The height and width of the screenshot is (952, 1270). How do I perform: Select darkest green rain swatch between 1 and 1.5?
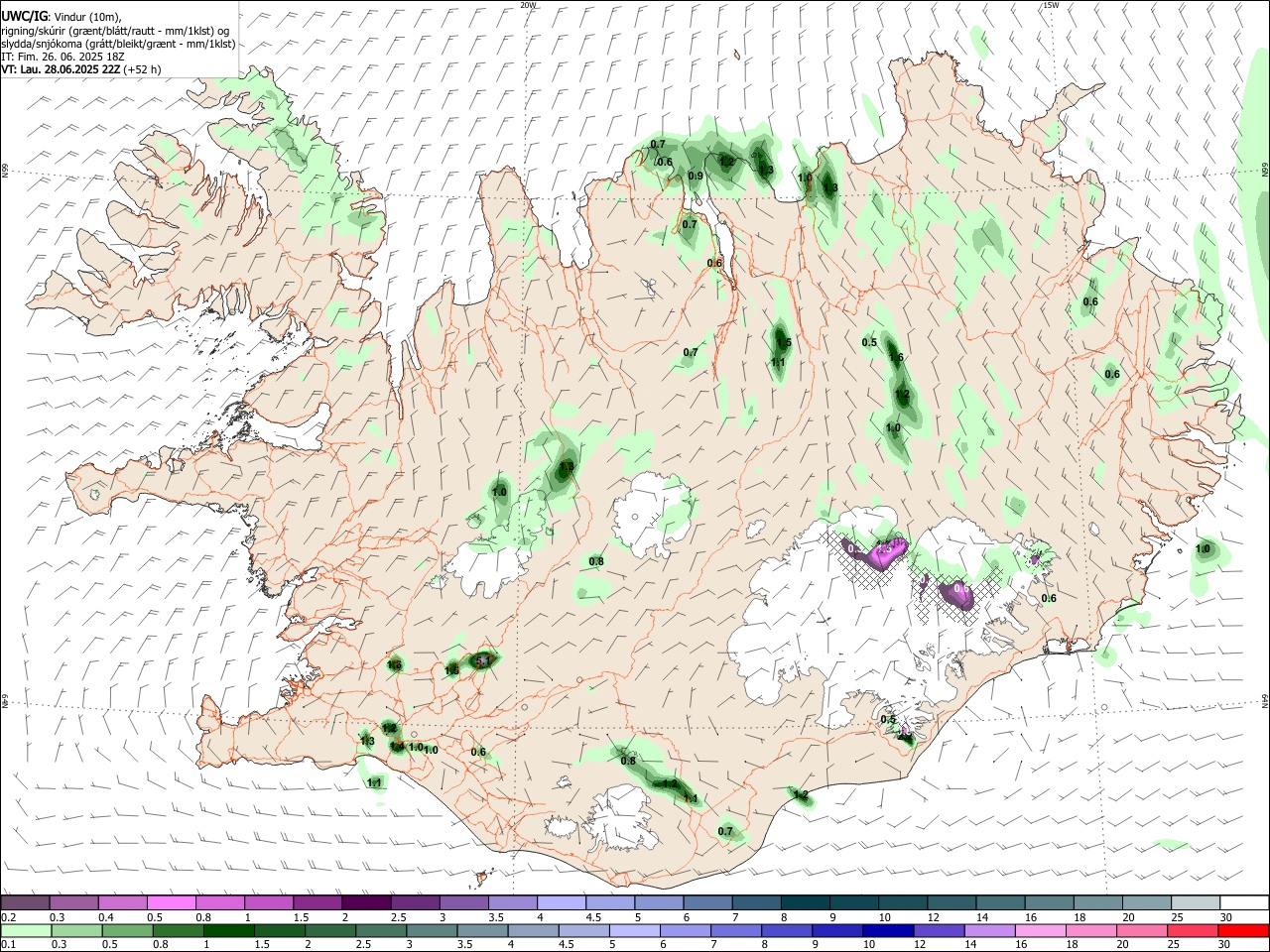(x=229, y=931)
